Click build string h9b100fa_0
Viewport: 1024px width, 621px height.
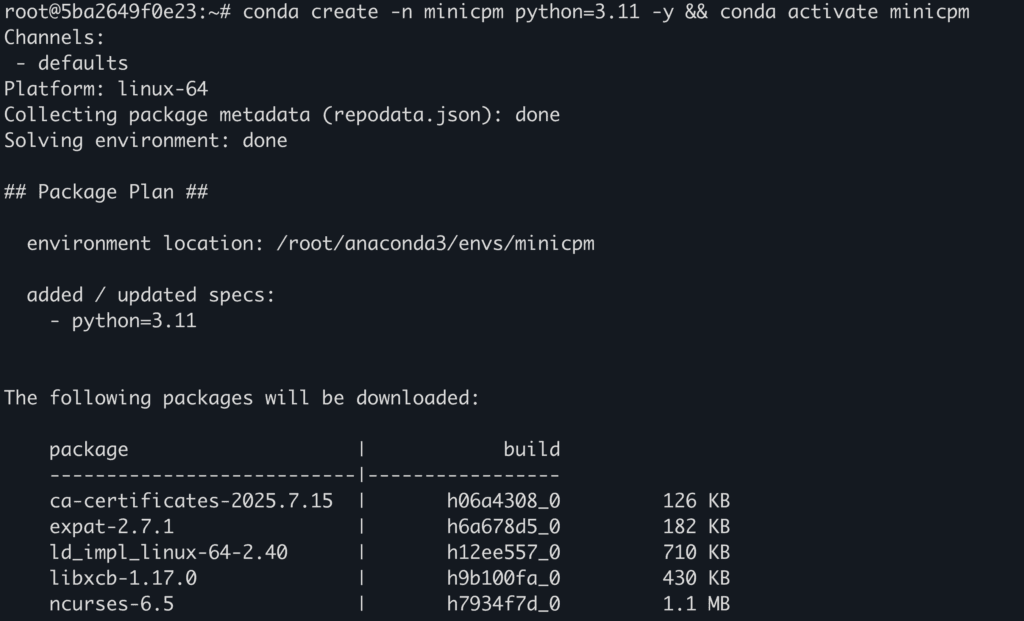coord(504,578)
